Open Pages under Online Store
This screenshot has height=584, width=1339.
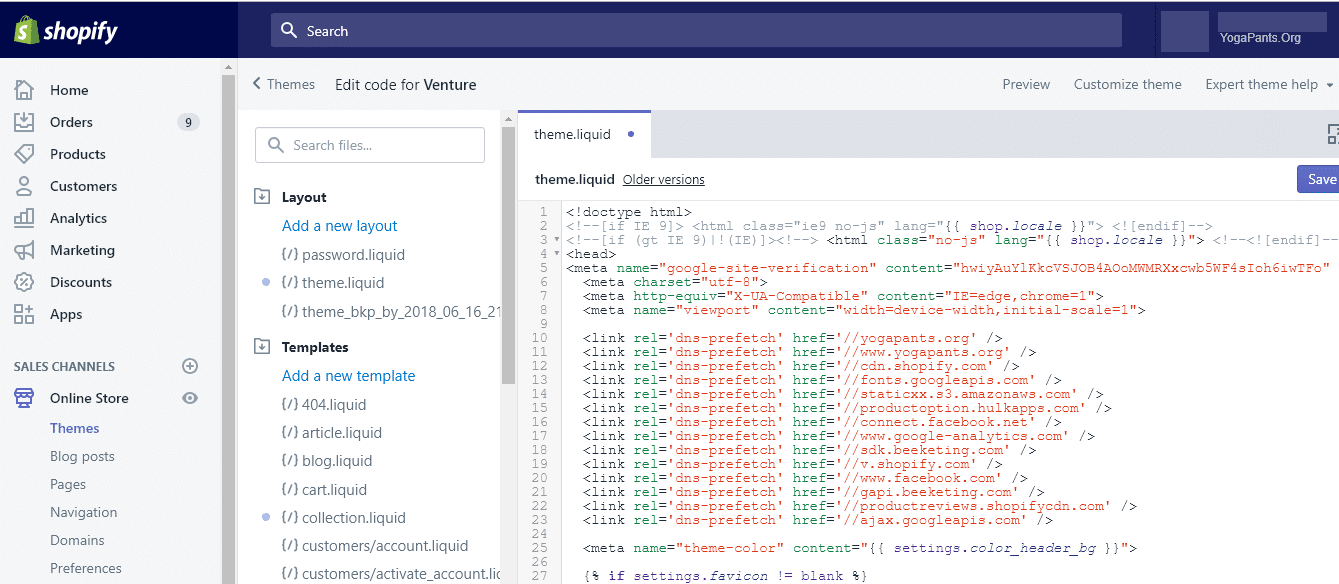point(68,484)
